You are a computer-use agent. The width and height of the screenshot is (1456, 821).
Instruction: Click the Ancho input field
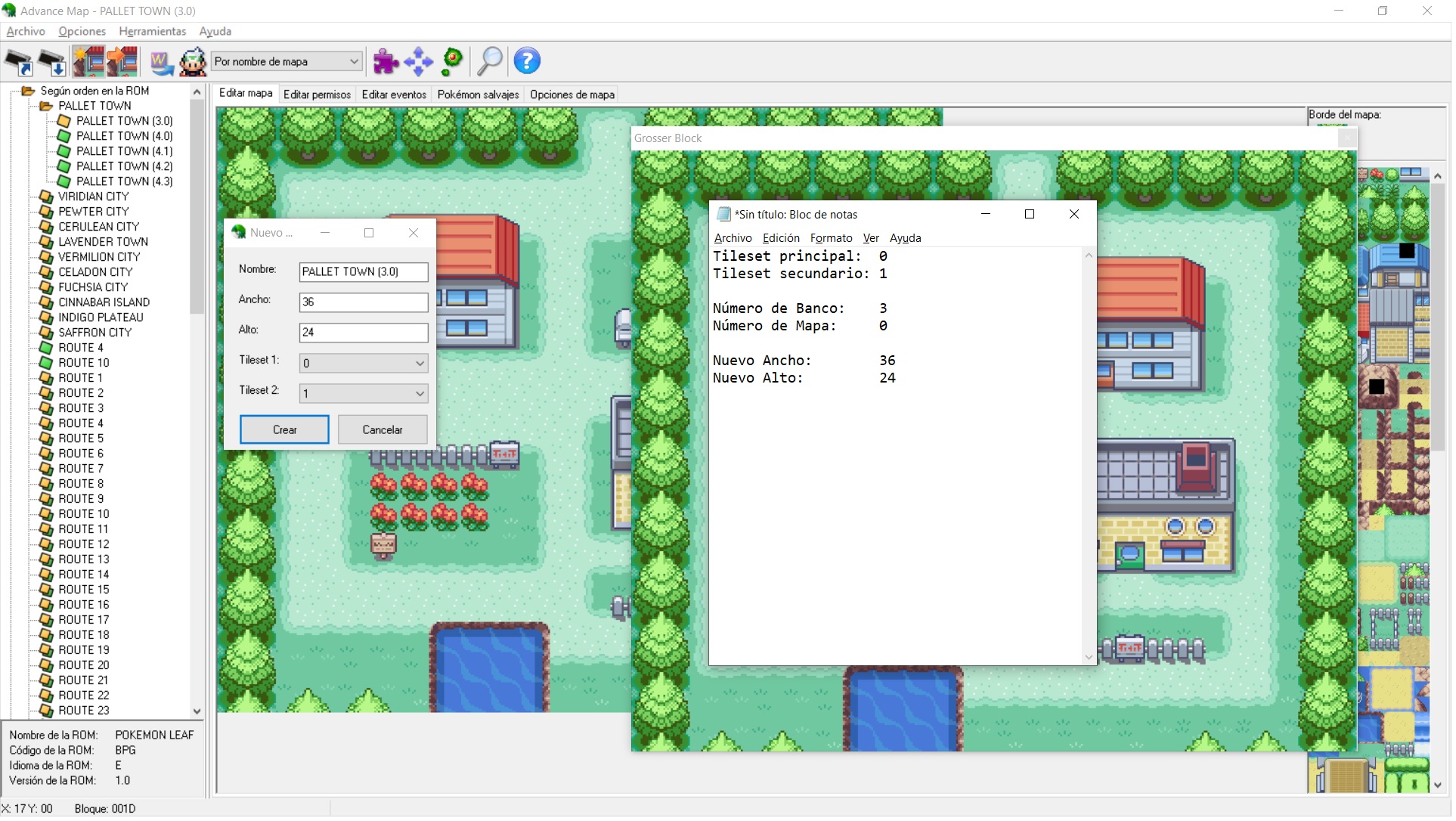(x=364, y=303)
